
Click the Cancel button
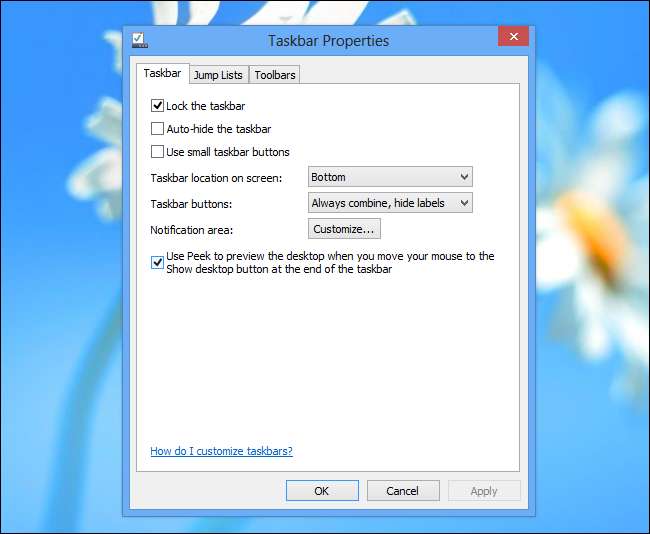coord(403,491)
